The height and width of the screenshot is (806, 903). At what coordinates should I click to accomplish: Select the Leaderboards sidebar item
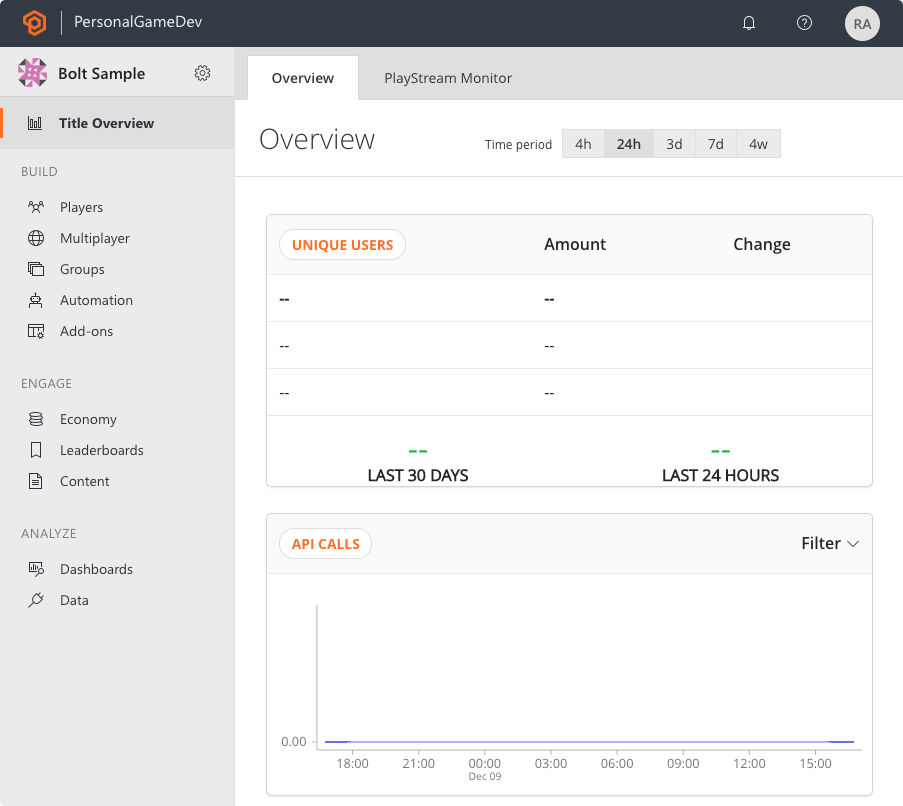pos(101,450)
